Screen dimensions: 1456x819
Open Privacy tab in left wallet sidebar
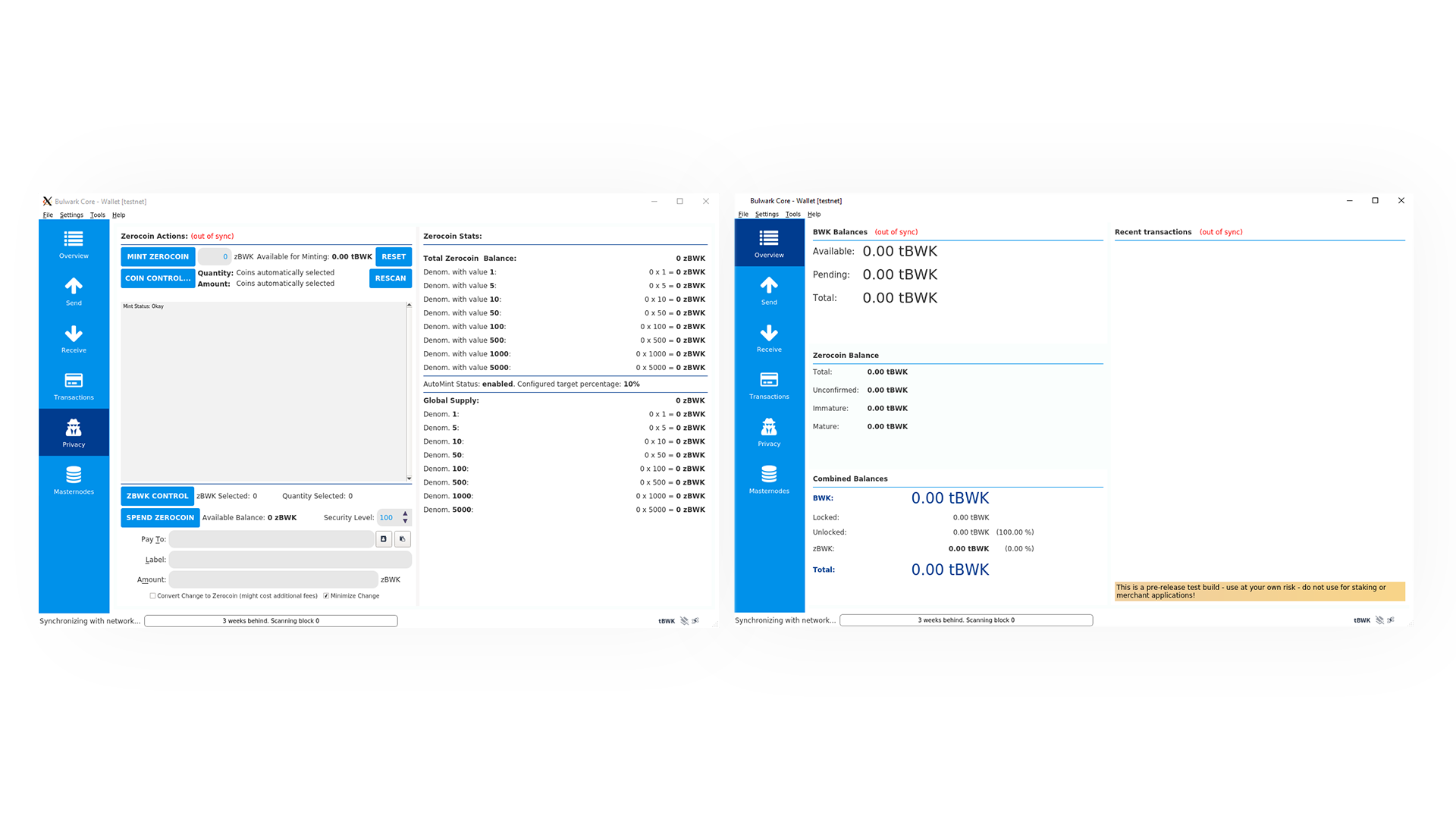pyautogui.click(x=74, y=432)
